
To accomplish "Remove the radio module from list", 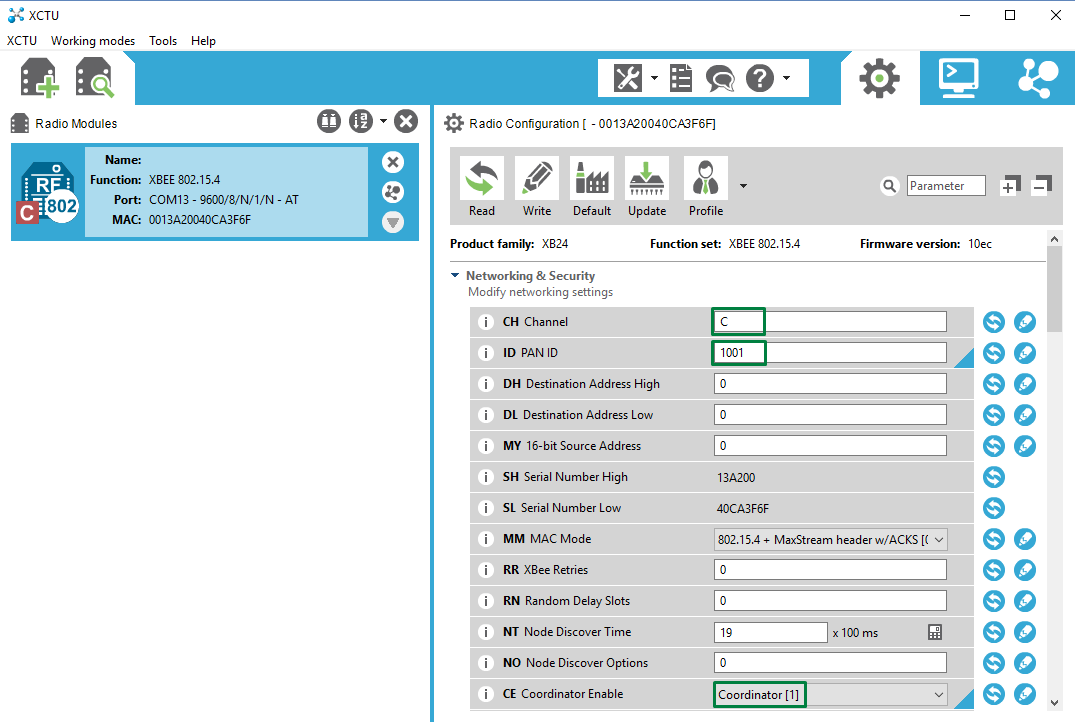I will [393, 162].
